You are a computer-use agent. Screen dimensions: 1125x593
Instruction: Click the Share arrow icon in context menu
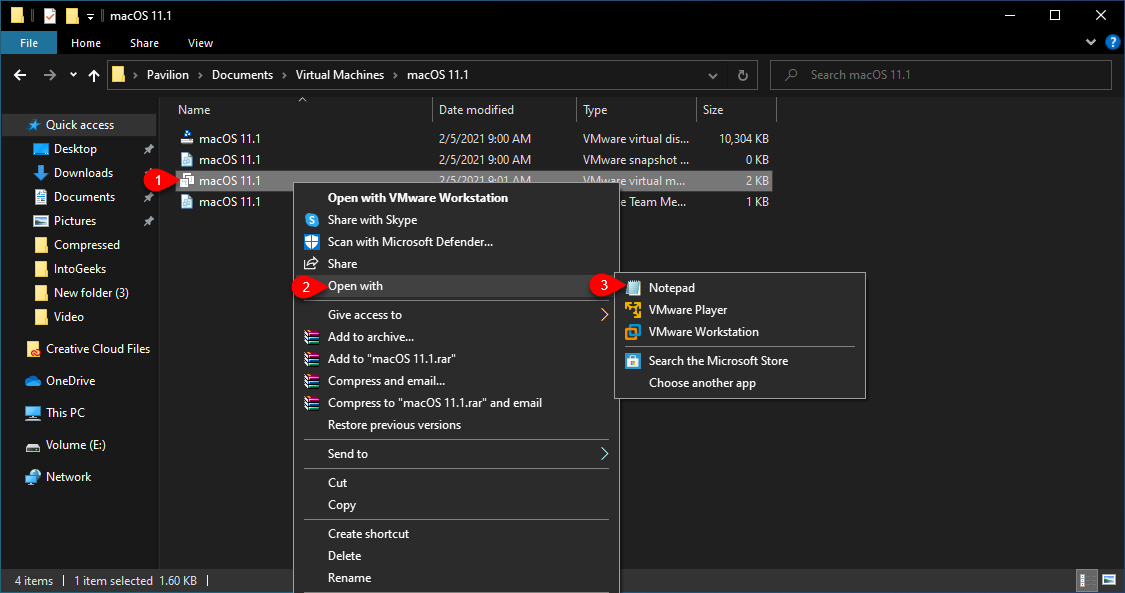(311, 264)
